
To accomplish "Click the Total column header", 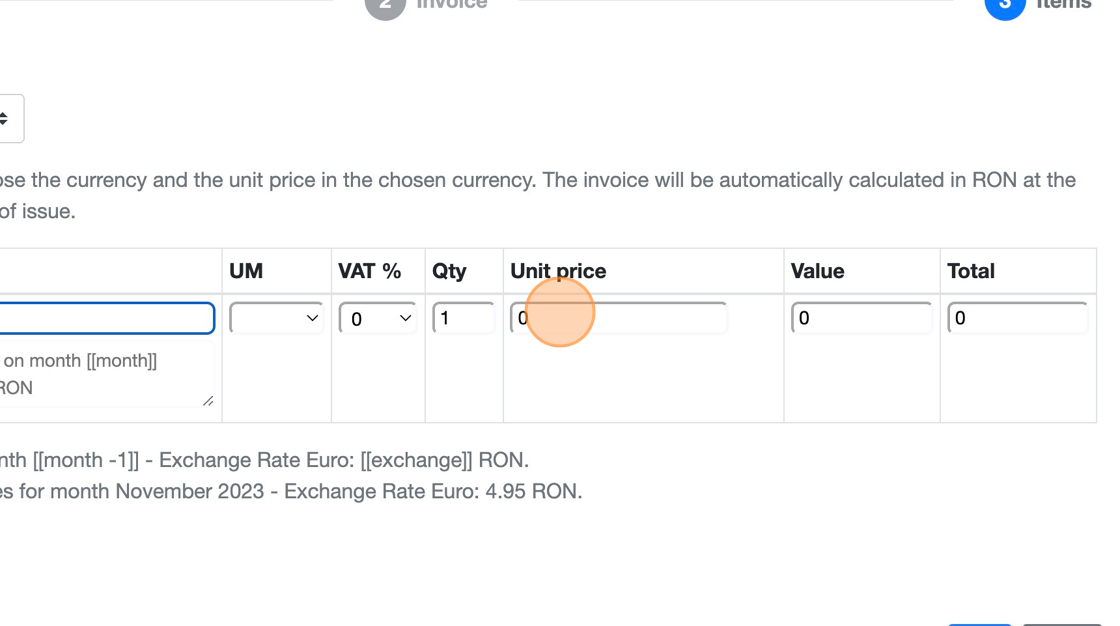I will (x=970, y=271).
